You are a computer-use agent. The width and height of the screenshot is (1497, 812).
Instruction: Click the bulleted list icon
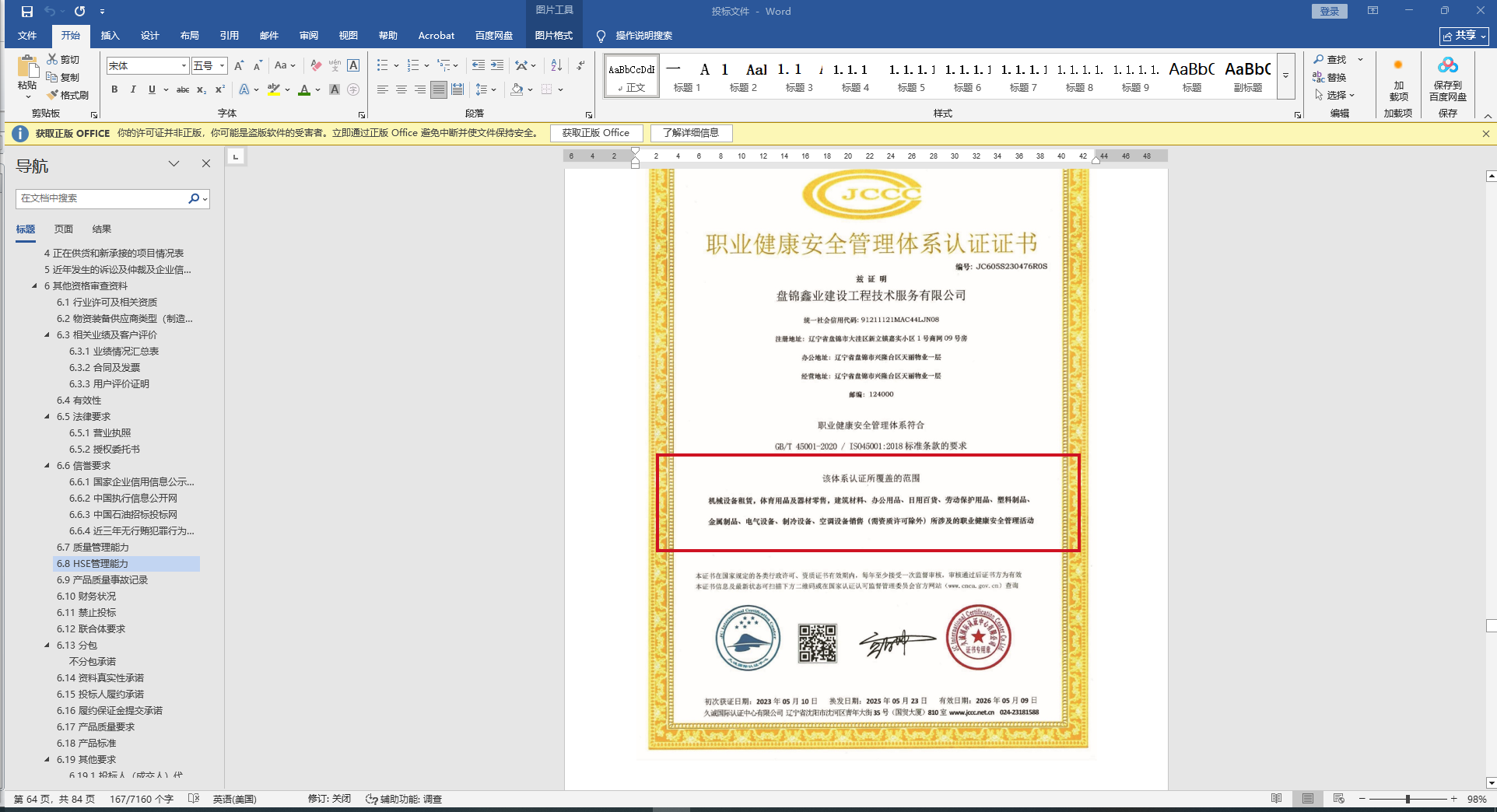[383, 66]
